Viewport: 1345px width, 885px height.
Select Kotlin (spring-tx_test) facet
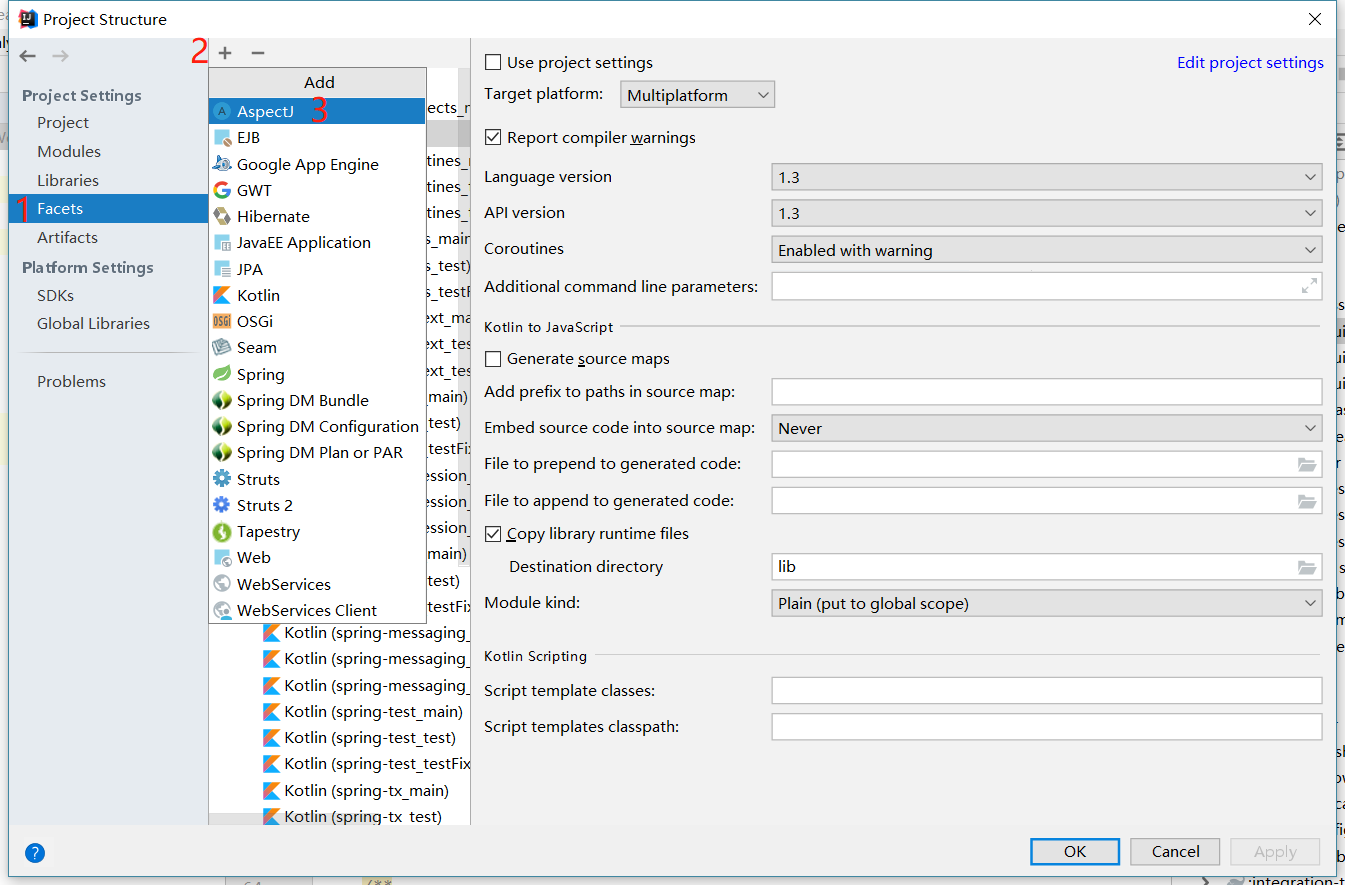pyautogui.click(x=365, y=816)
